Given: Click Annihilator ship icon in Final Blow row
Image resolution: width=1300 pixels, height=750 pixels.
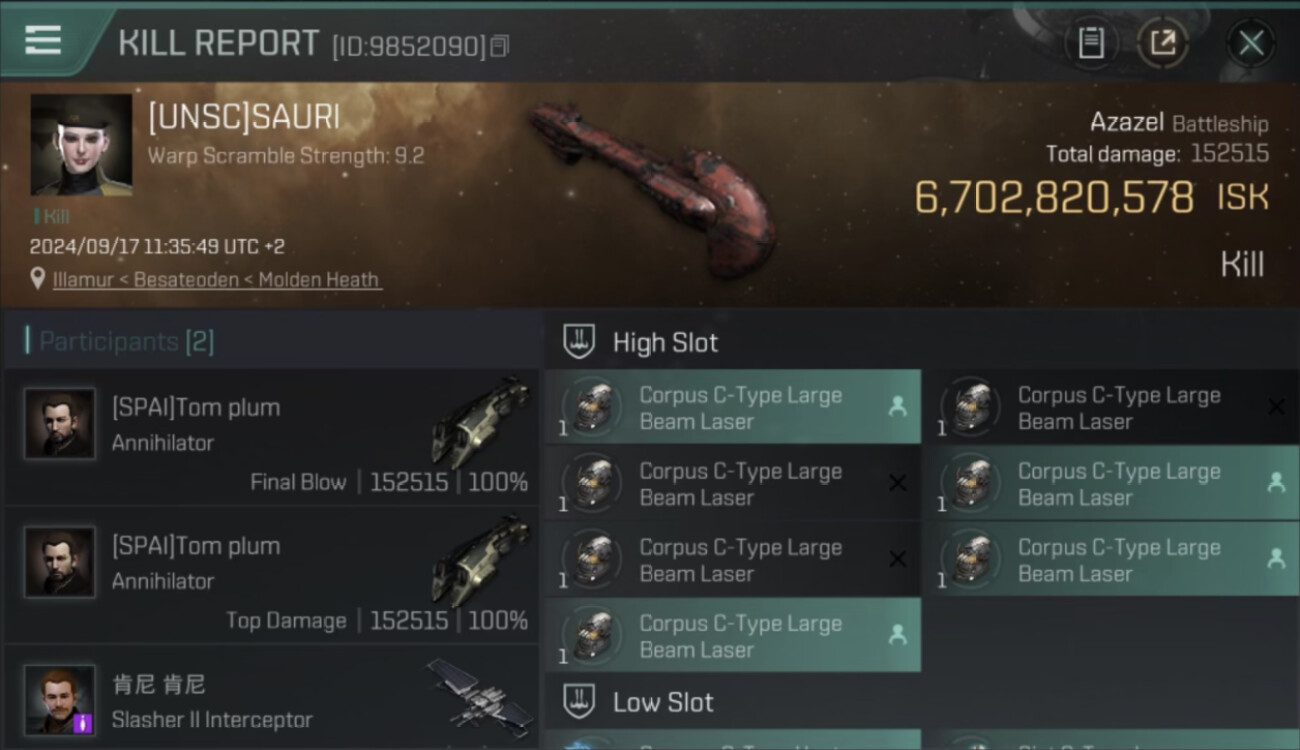Looking at the screenshot, I should (480, 422).
